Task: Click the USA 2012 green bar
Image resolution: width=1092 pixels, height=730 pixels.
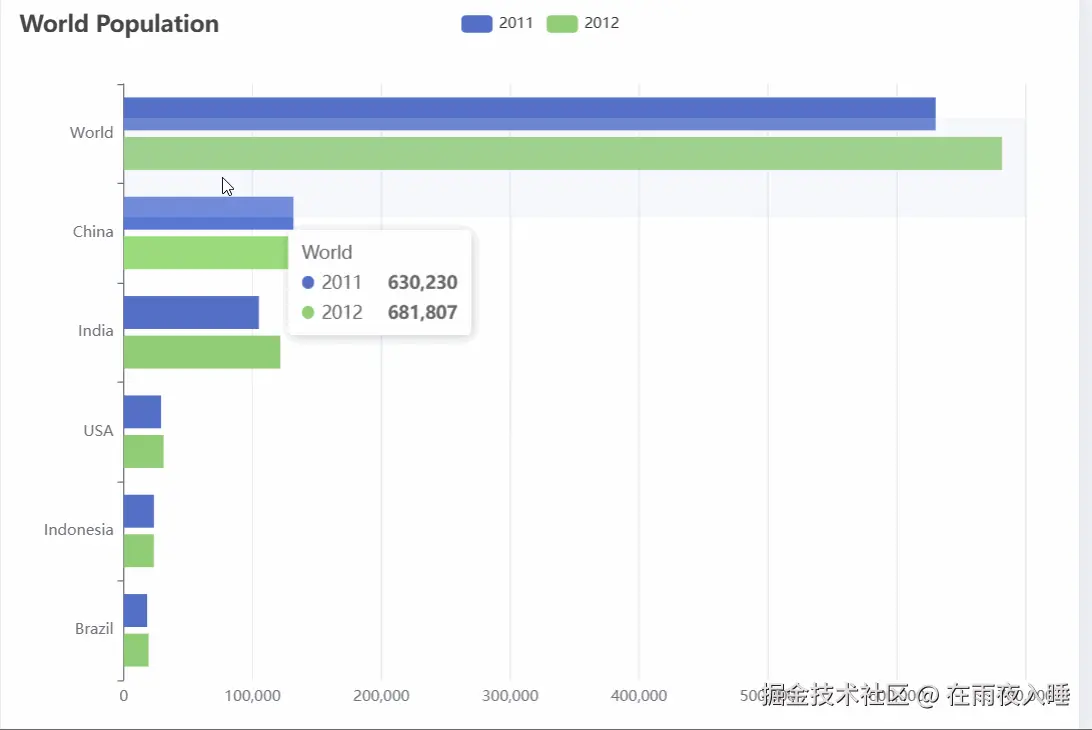Action: click(x=143, y=451)
